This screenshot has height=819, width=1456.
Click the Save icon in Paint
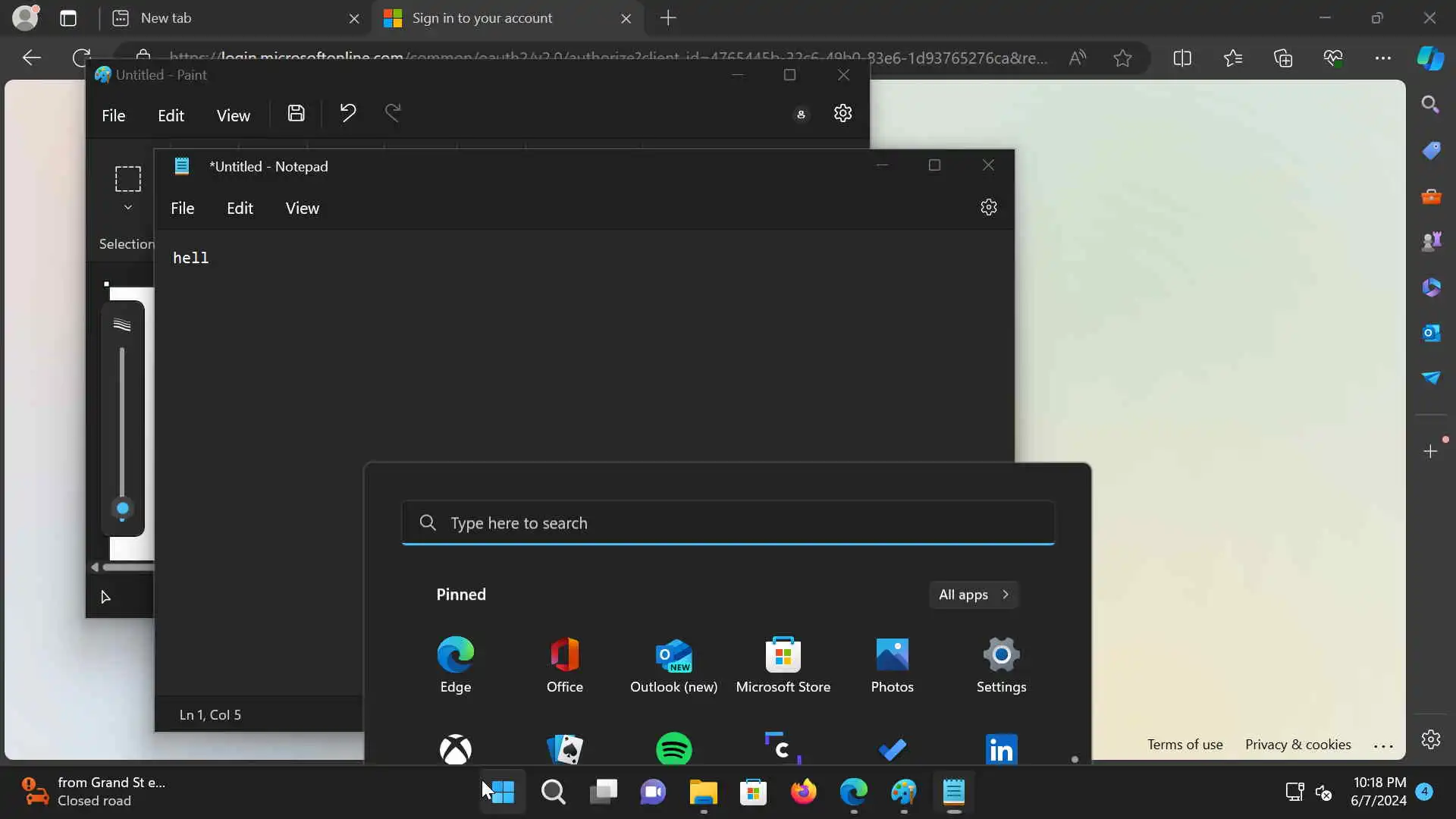coord(296,114)
